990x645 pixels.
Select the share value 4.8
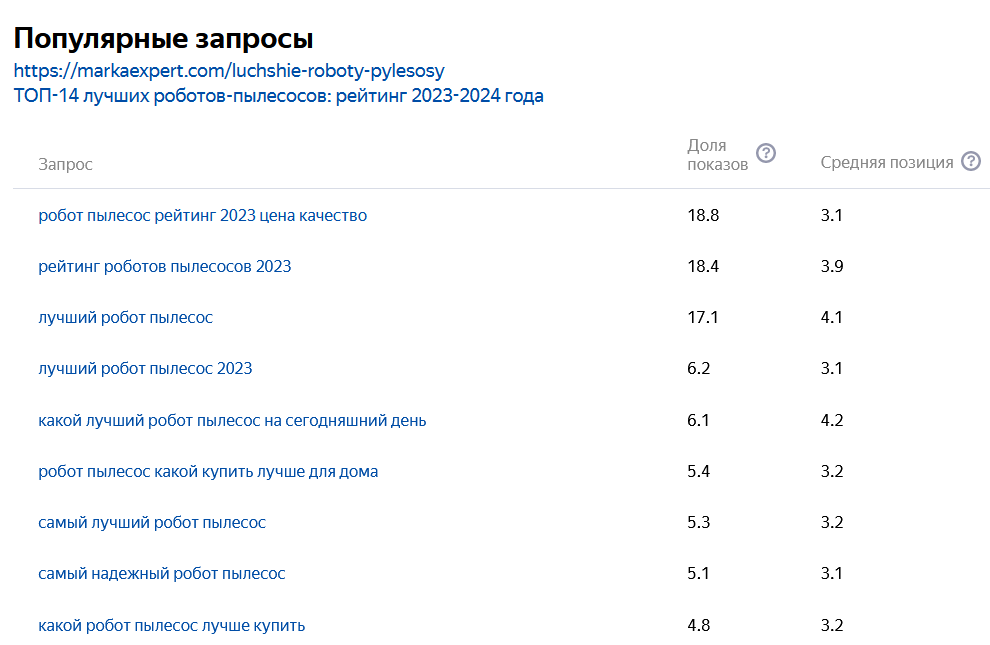tap(698, 625)
